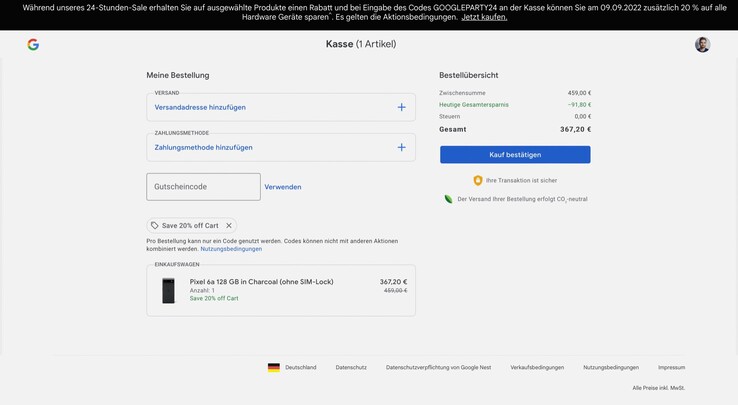
Task: Expand Zahlungsmethode hinzufügen section
Action: pyautogui.click(x=204, y=147)
